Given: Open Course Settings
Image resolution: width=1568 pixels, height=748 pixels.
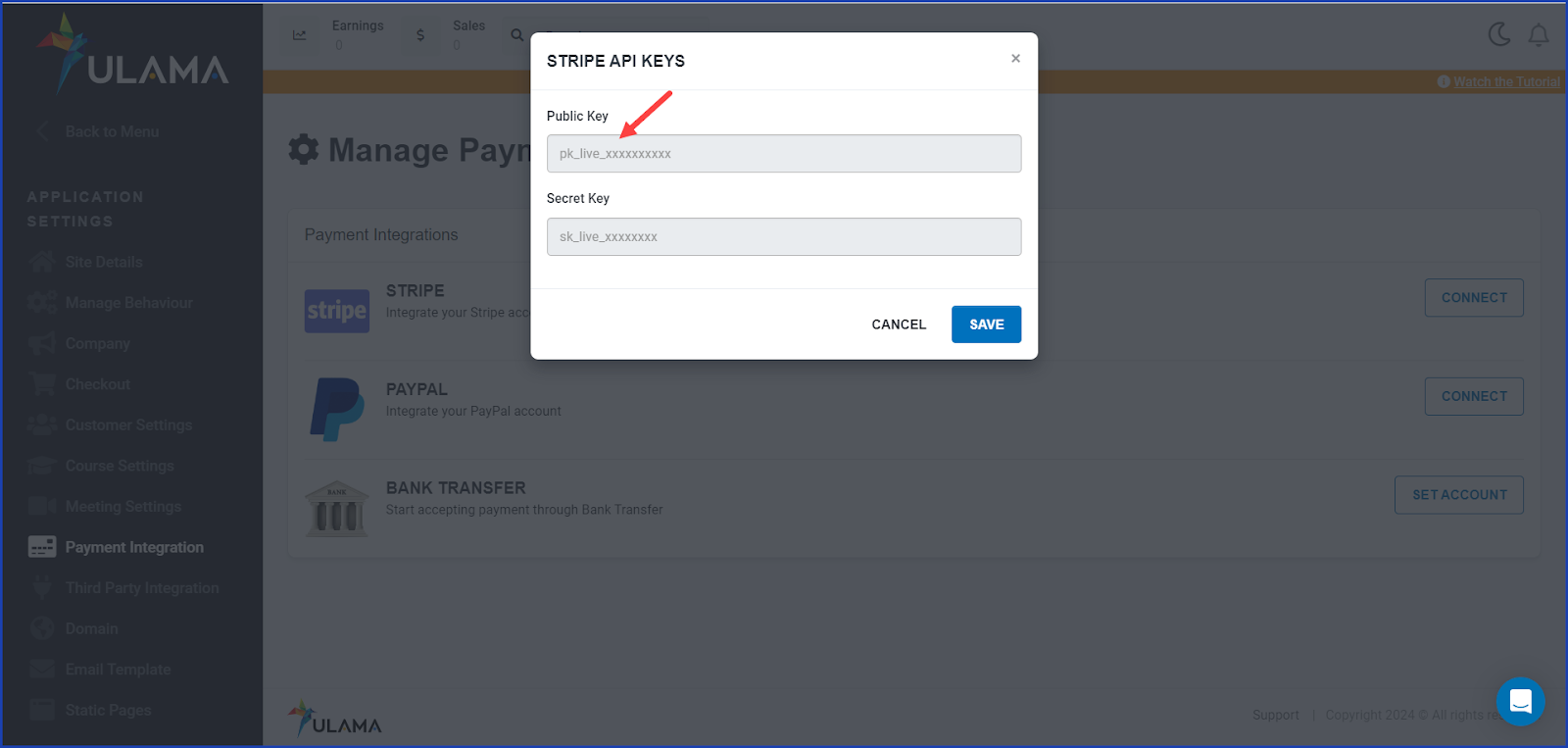Looking at the screenshot, I should tap(120, 466).
